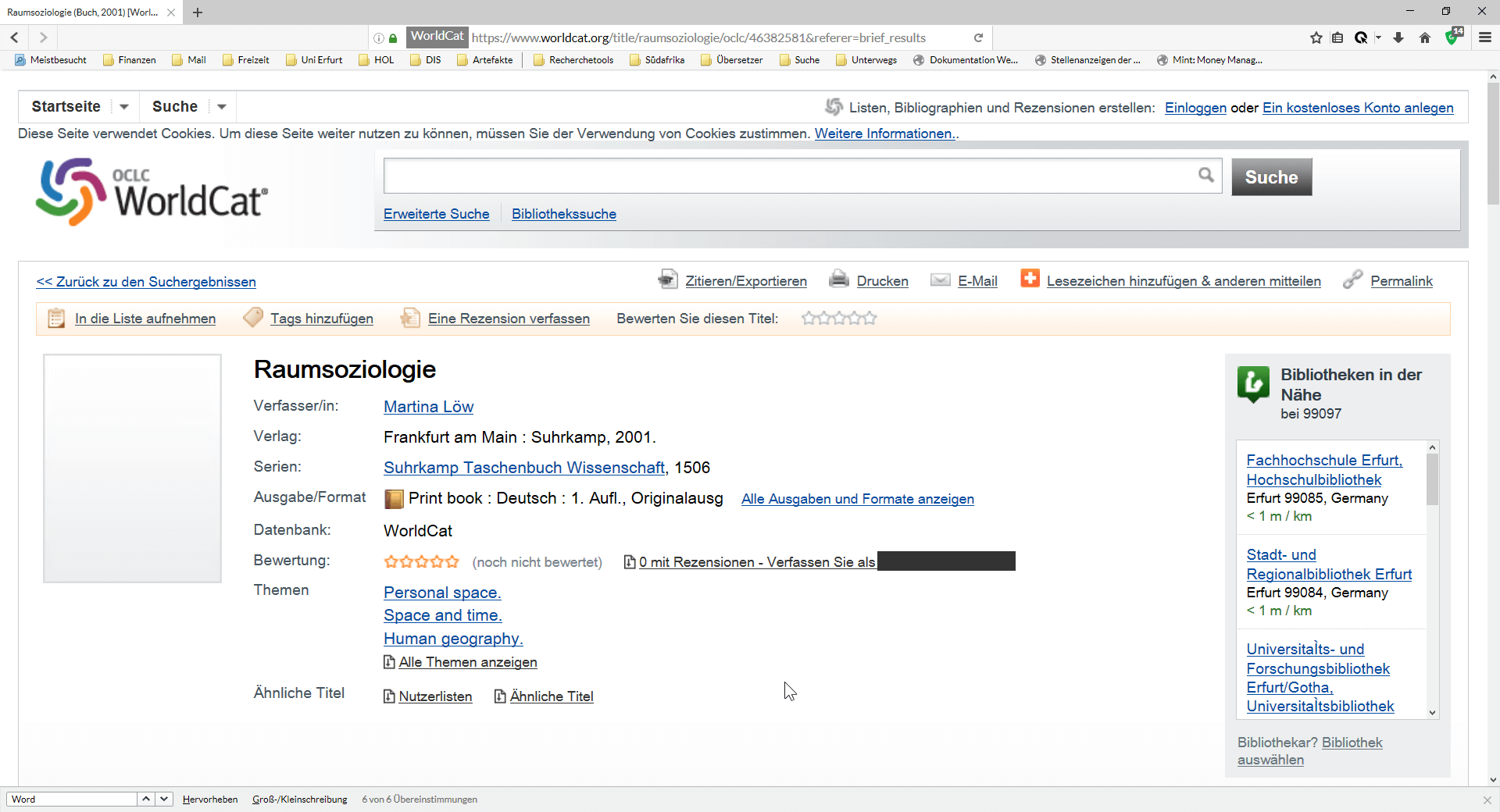The width and height of the screenshot is (1500, 812).
Task: Open the Erweiterte Suche link
Action: pyautogui.click(x=436, y=214)
